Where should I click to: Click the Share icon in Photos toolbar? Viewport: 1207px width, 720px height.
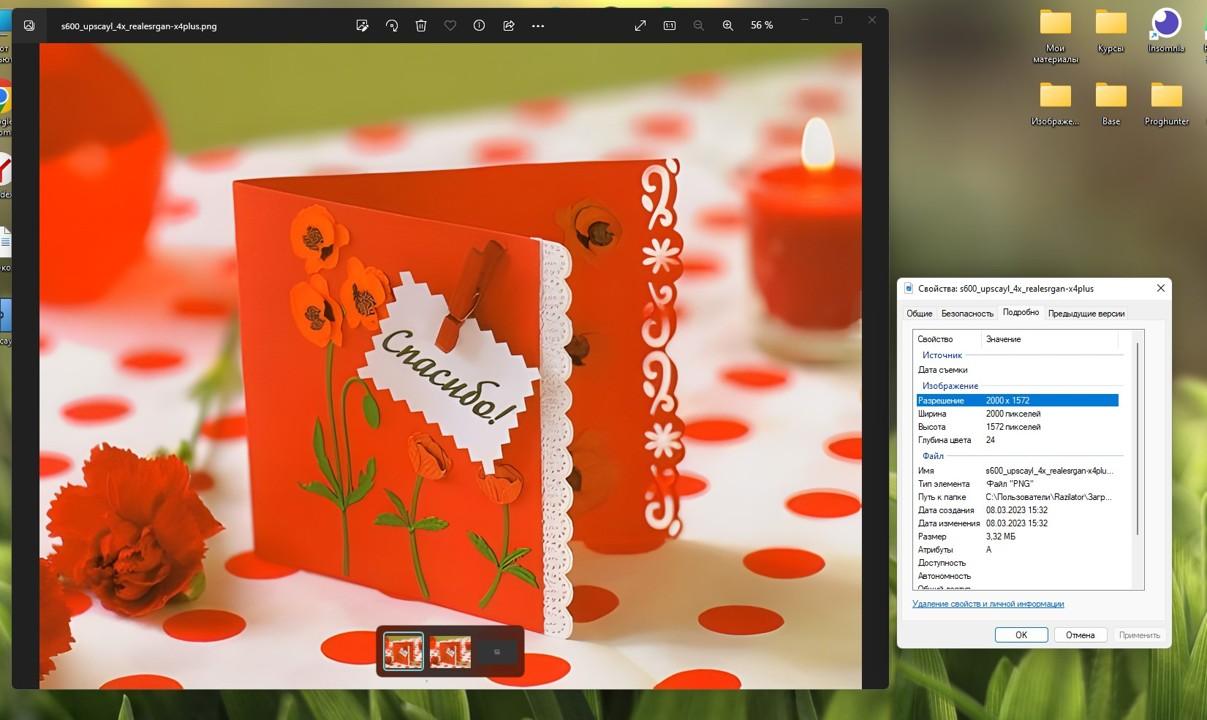click(508, 26)
